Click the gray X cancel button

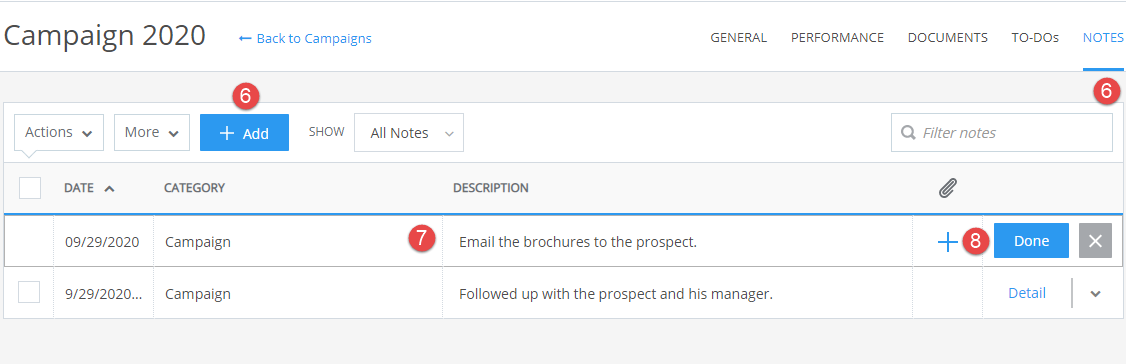point(1095,241)
